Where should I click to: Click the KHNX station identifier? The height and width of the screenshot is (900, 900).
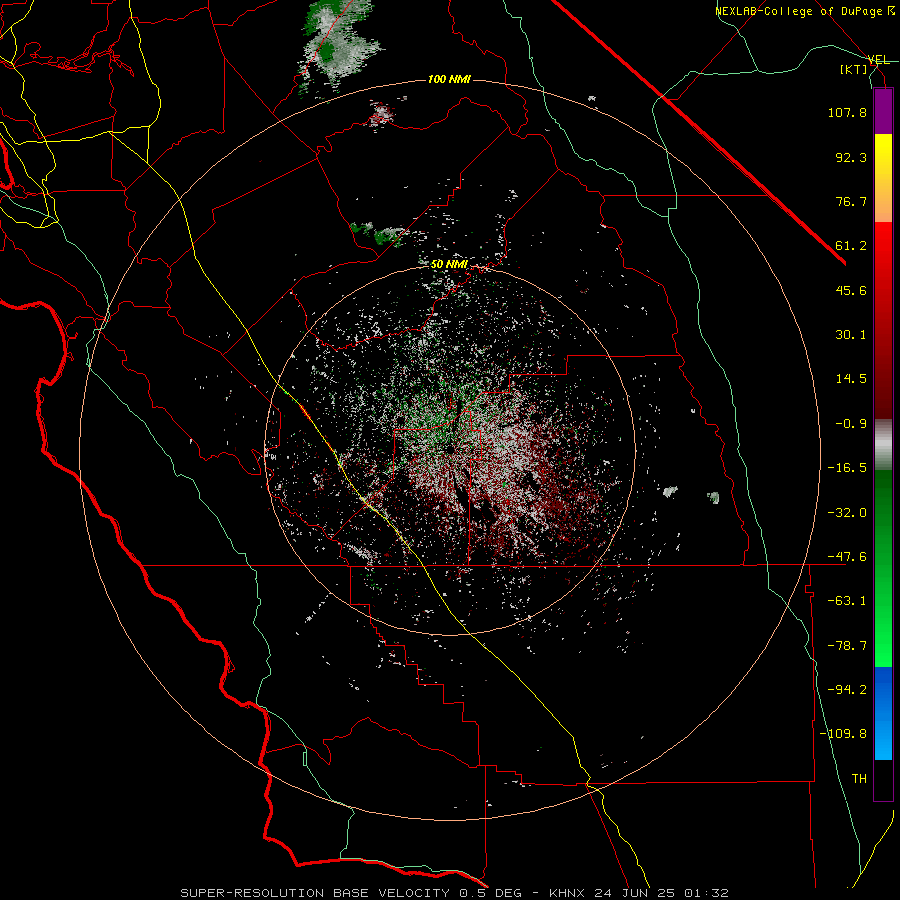pos(565,893)
